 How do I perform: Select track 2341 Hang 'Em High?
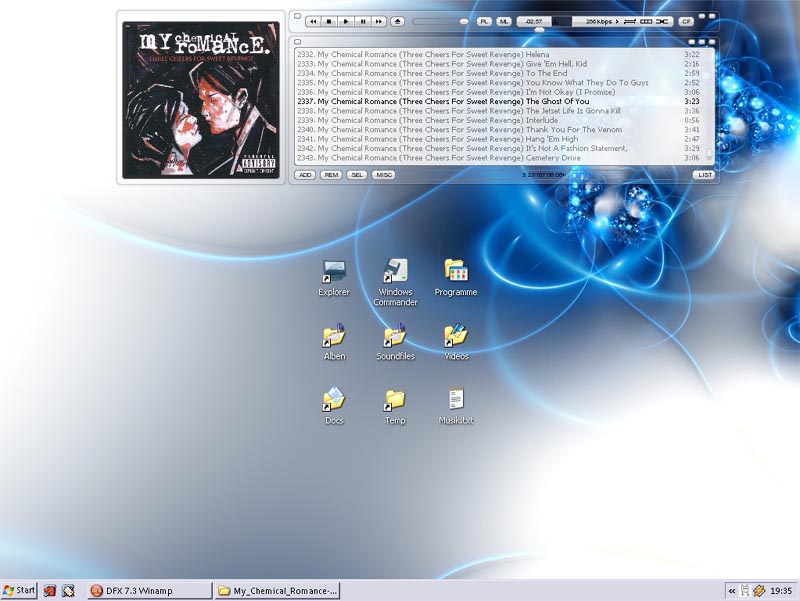[498, 139]
